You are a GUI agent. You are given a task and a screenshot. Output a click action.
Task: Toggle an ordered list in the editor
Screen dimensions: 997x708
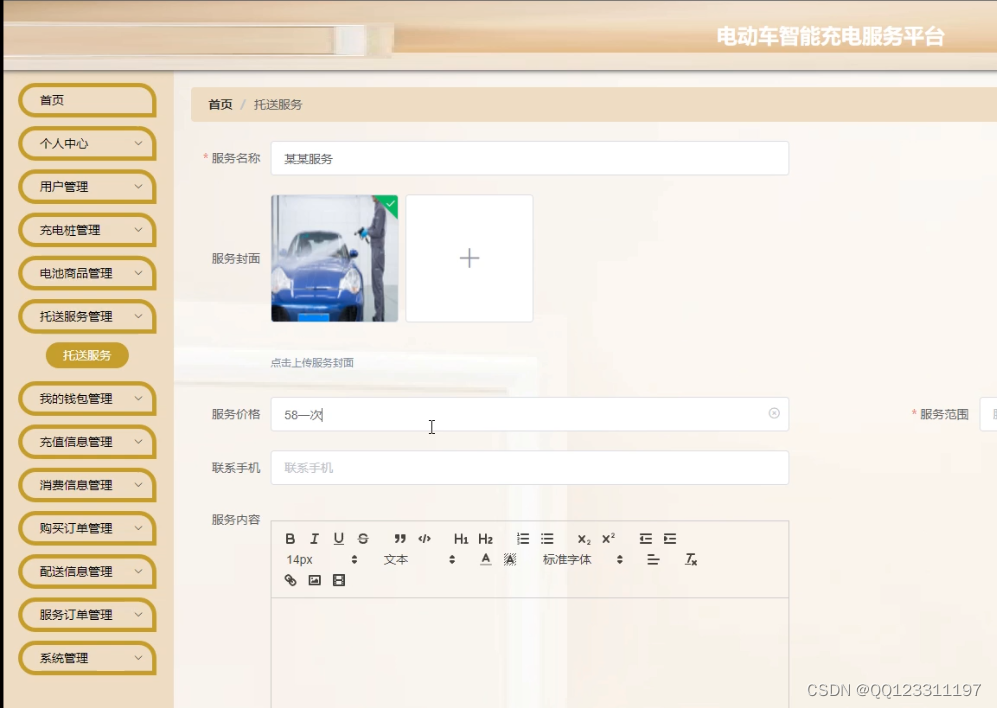pos(522,539)
